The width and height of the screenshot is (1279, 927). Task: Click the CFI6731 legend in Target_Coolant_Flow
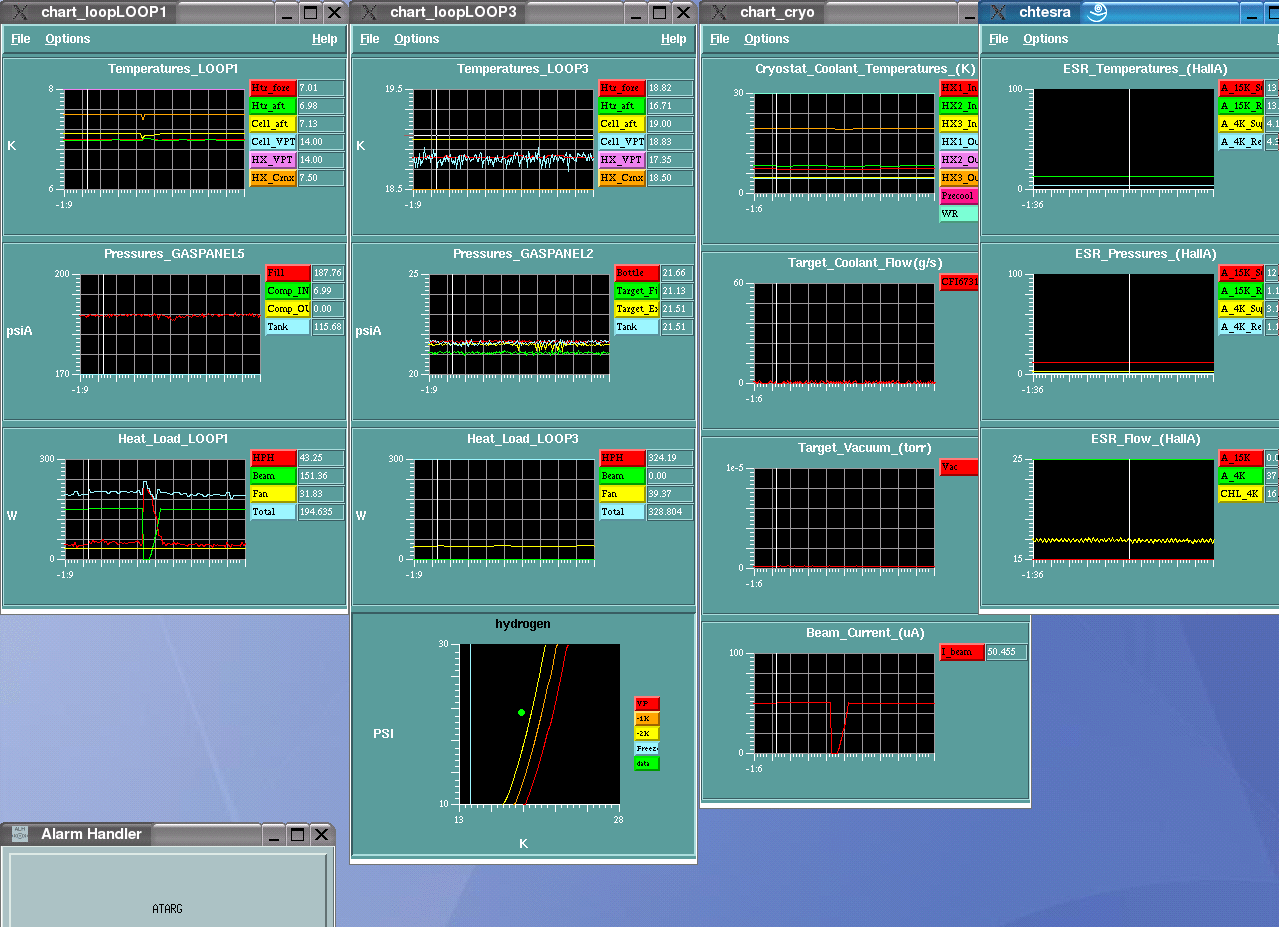click(959, 282)
